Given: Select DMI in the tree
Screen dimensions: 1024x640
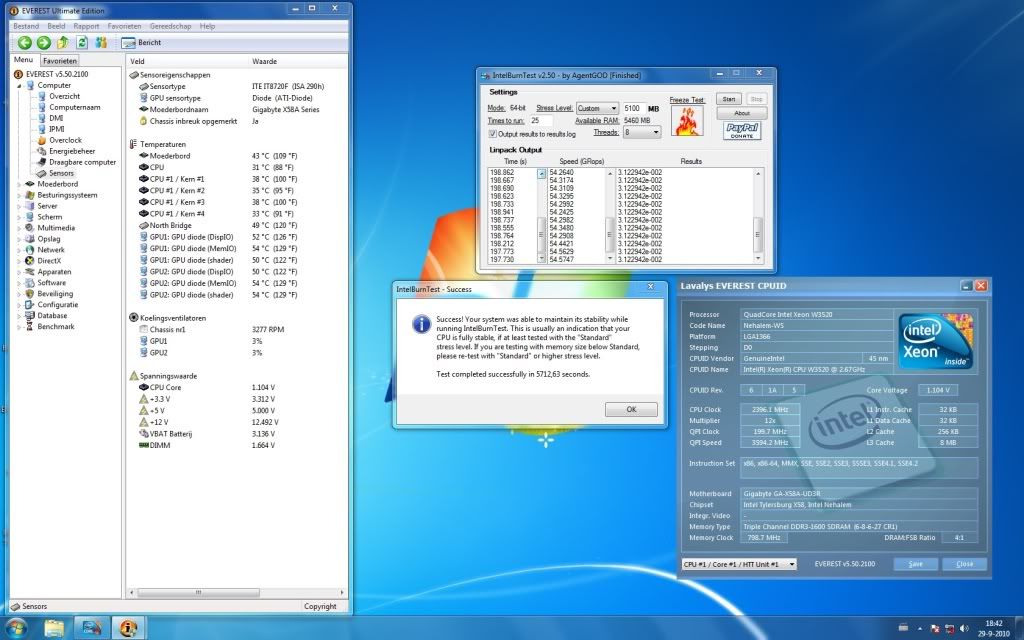Looking at the screenshot, I should (x=56, y=118).
